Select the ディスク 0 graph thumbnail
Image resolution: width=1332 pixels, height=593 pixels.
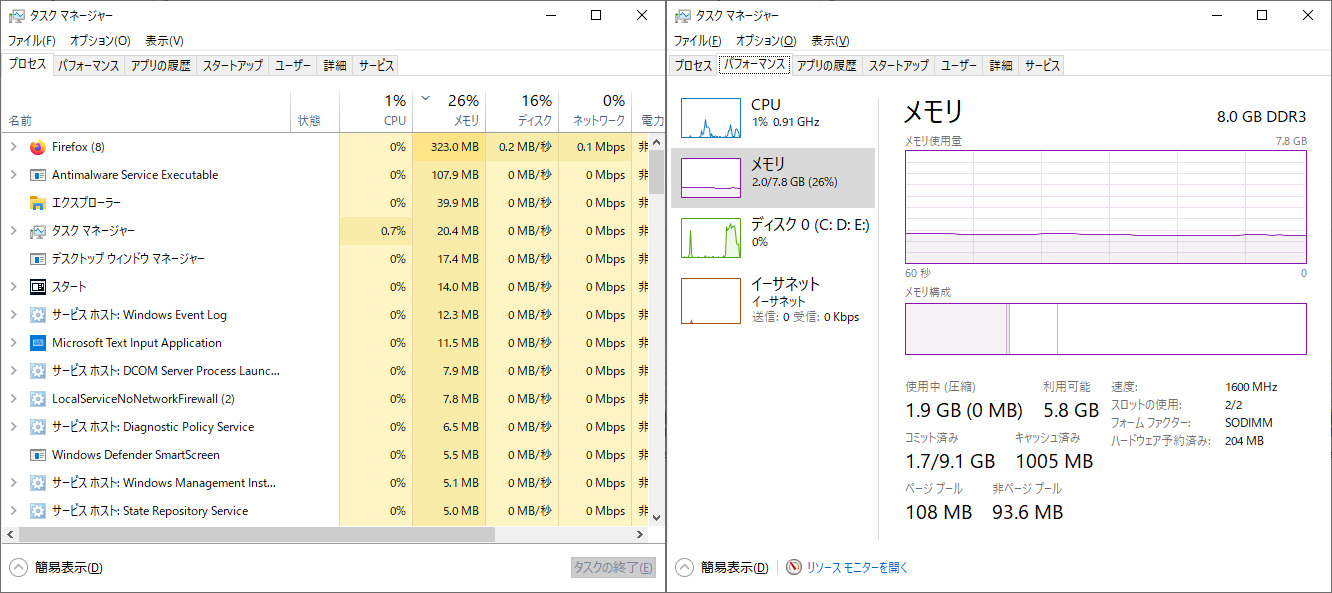711,237
